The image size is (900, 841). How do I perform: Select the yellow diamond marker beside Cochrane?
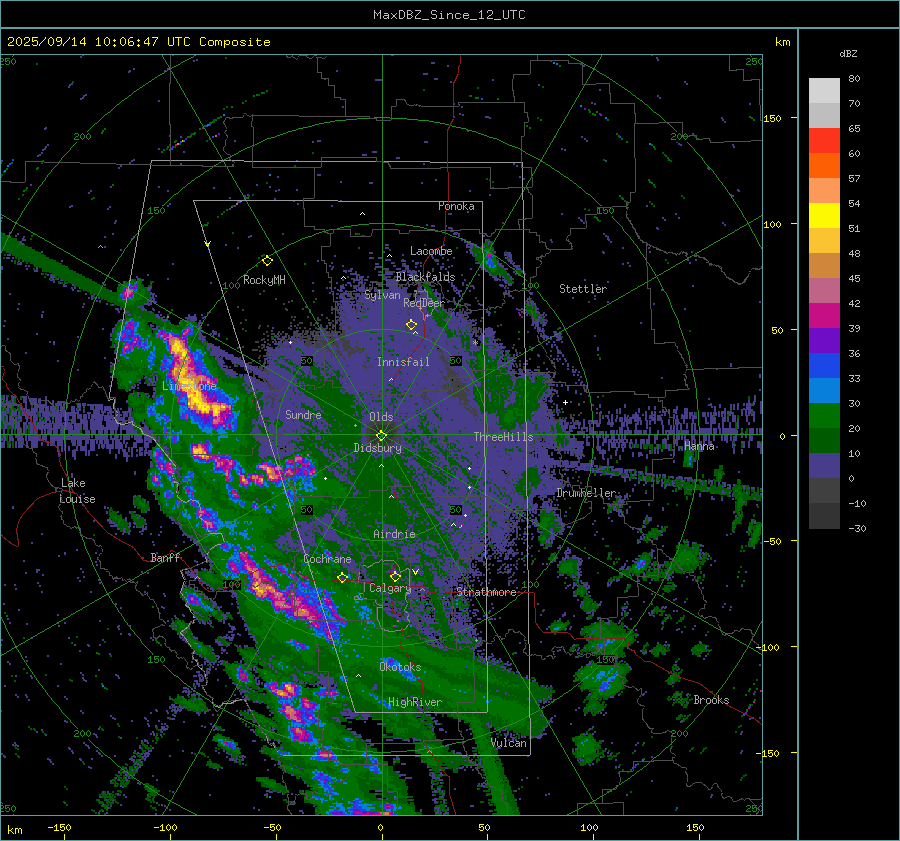tap(343, 577)
